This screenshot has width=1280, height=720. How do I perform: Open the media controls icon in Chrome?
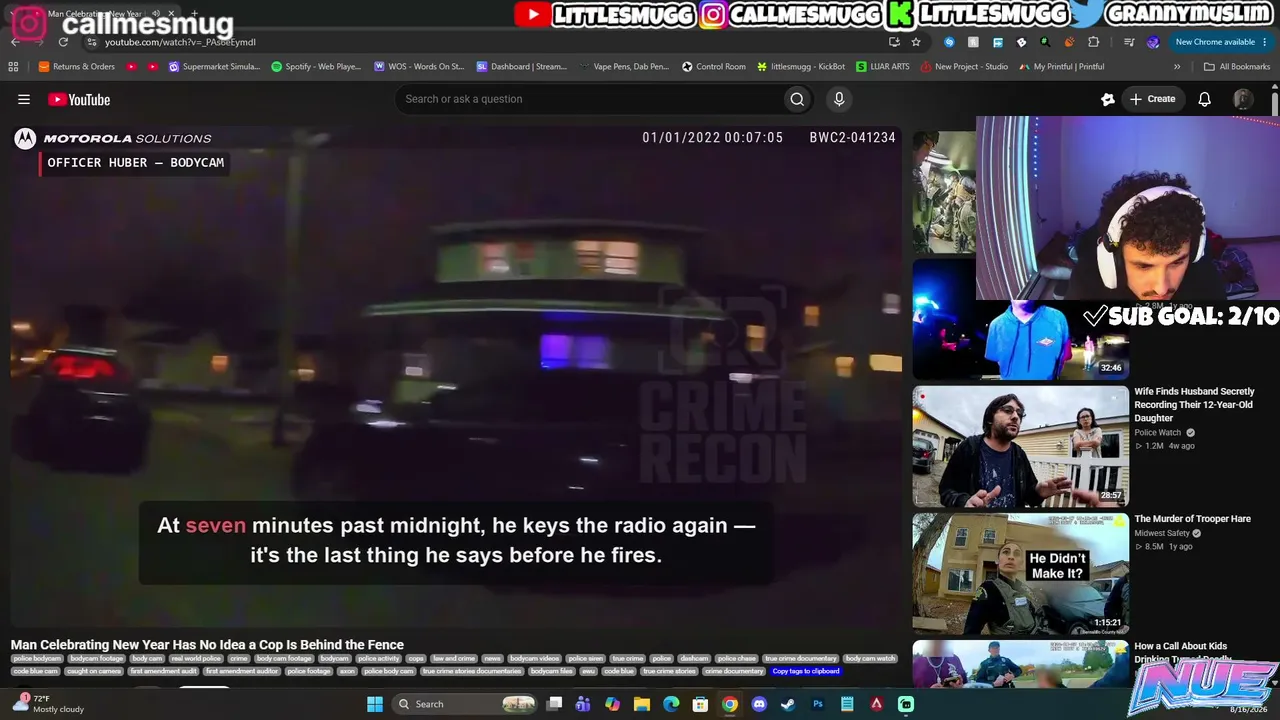[x=1129, y=42]
